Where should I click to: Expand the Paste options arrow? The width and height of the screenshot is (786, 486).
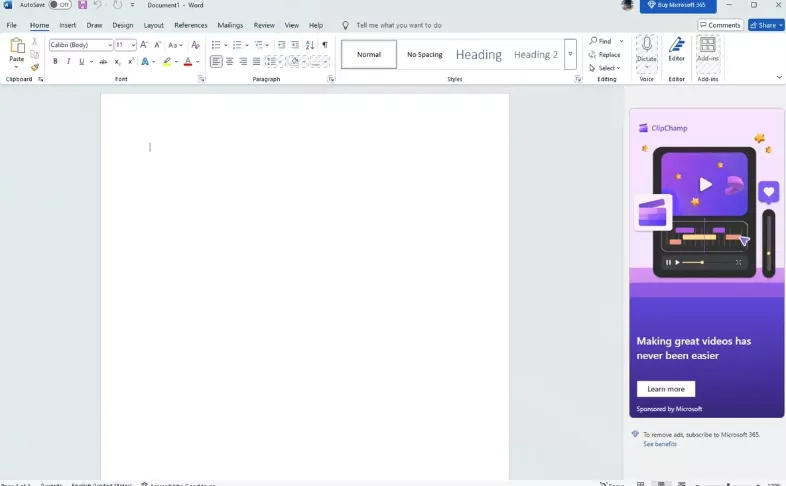click(x=17, y=67)
